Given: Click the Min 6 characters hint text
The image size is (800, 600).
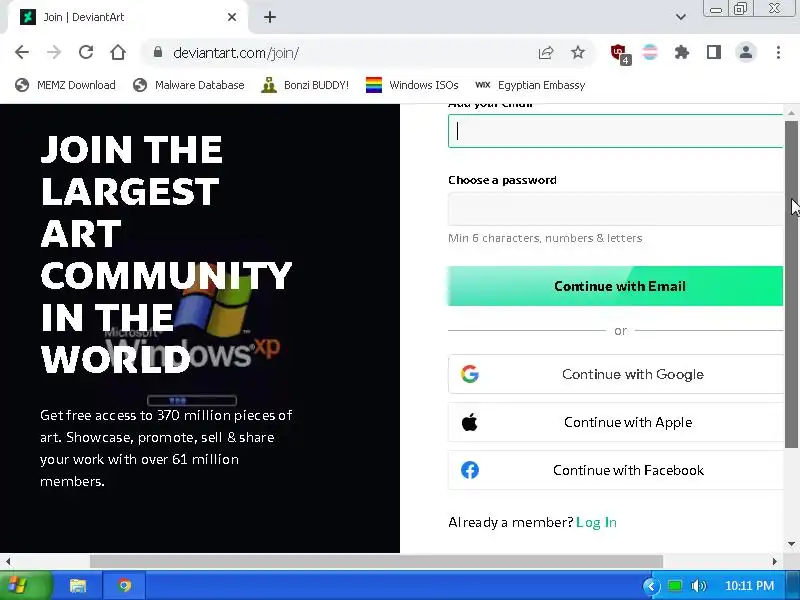Looking at the screenshot, I should coord(545,238).
